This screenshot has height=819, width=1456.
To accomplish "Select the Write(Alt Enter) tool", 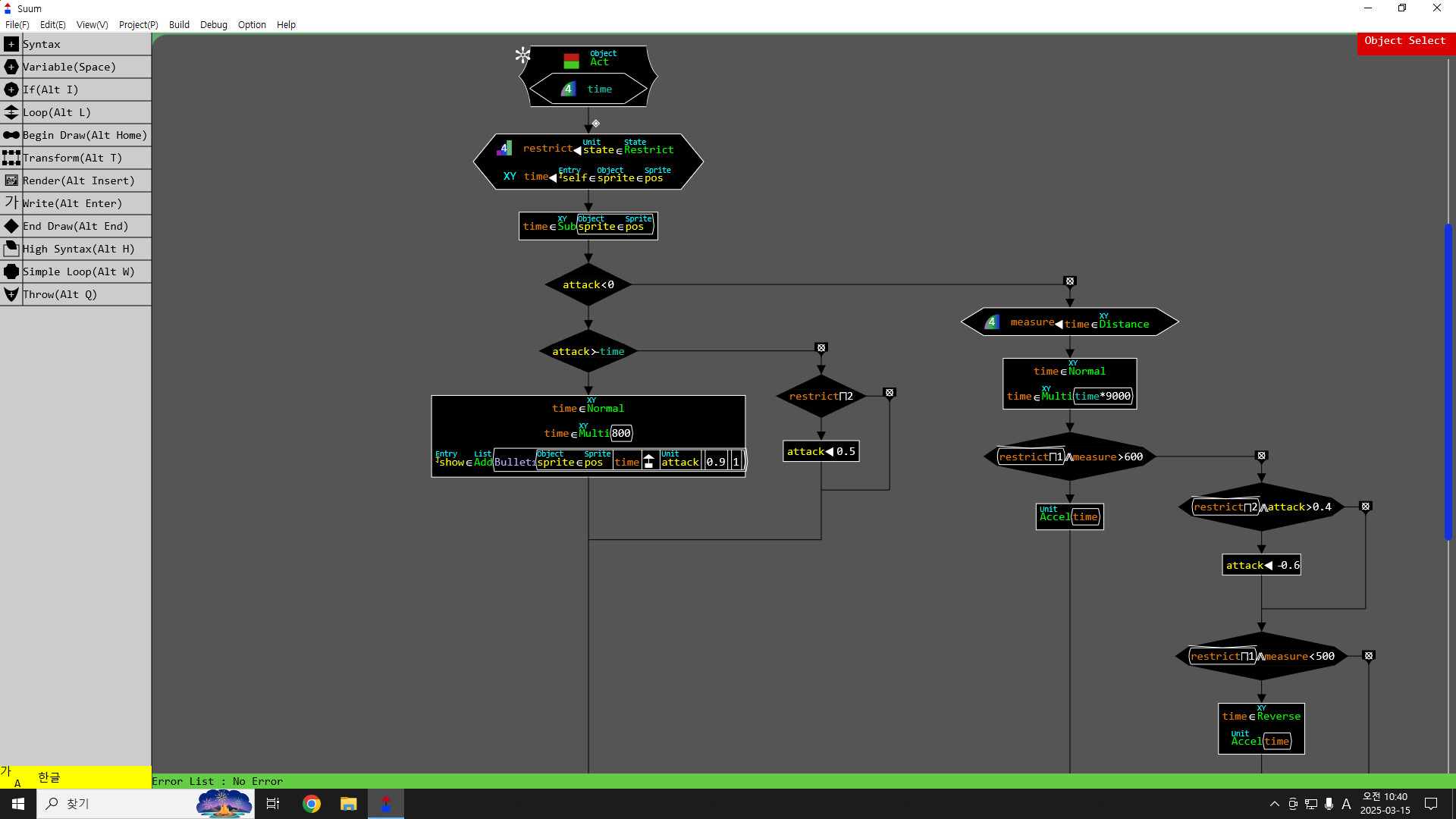I will (72, 203).
